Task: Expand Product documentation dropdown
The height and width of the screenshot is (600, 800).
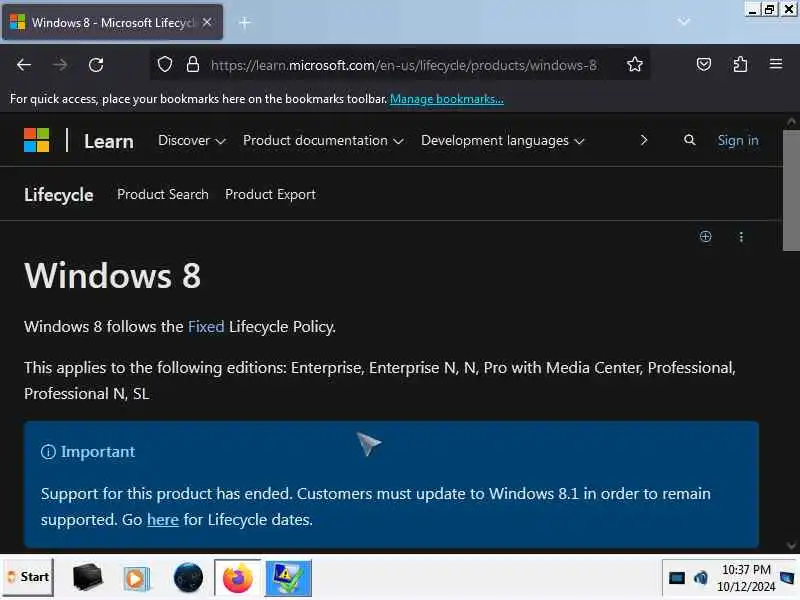Action: pyautogui.click(x=323, y=141)
